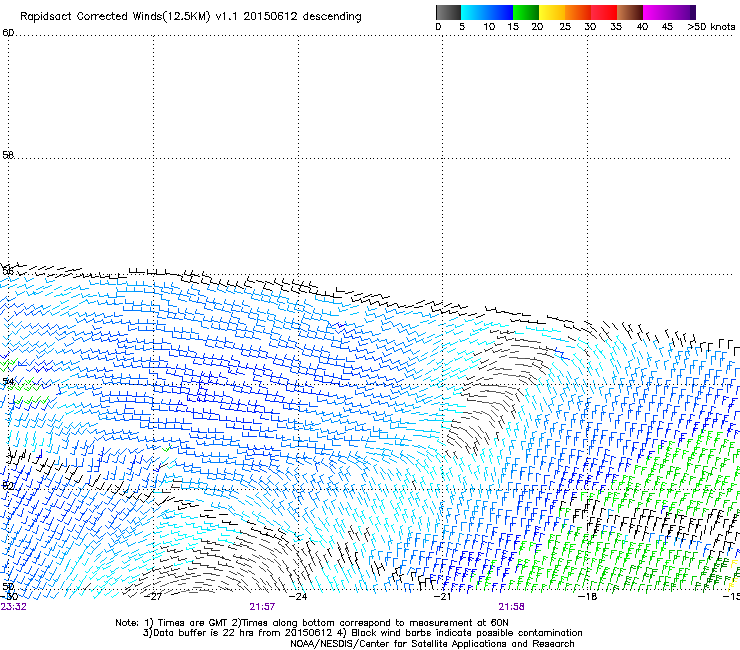Click the latitude label '54'
740x650 pixels.
(8, 381)
